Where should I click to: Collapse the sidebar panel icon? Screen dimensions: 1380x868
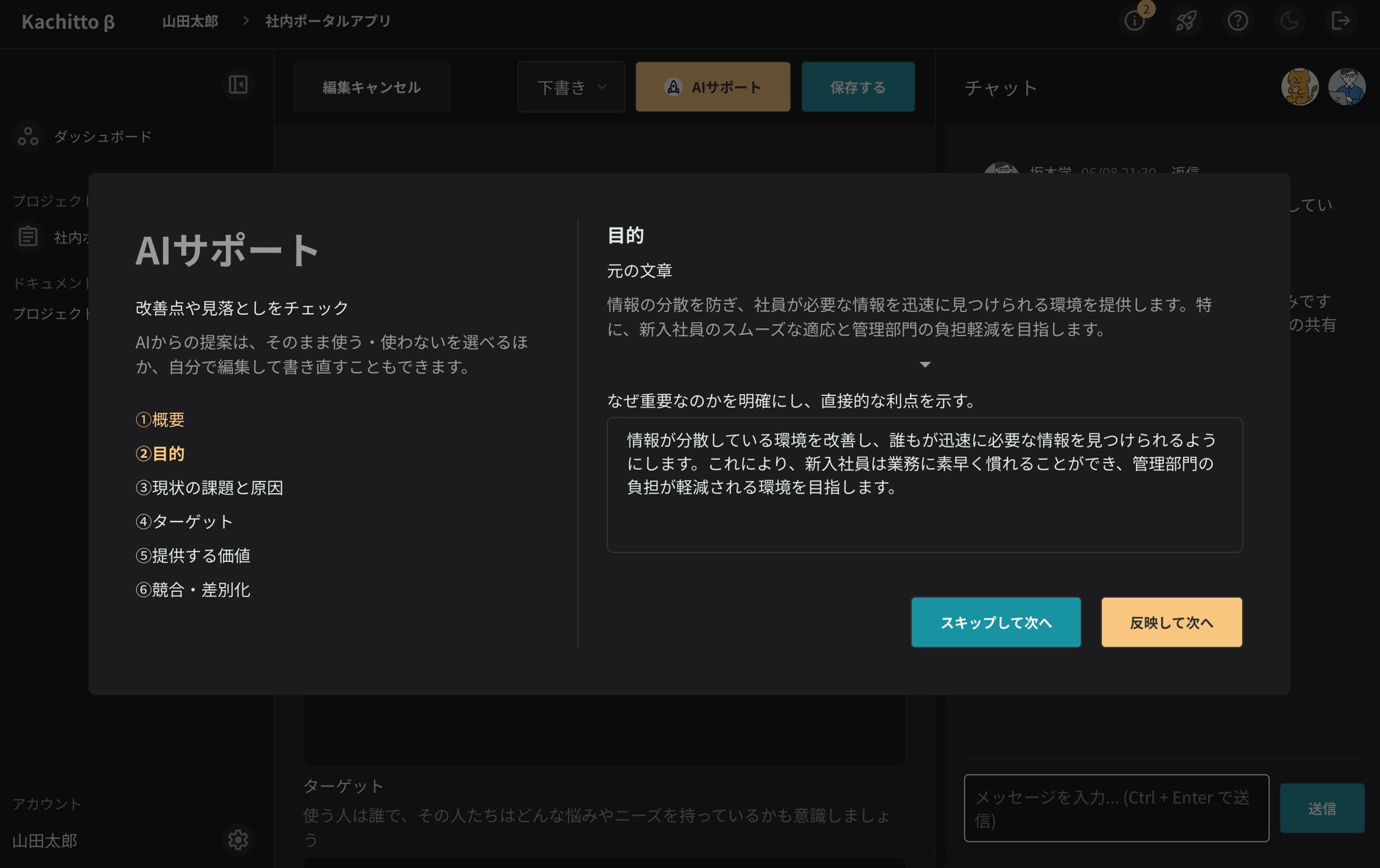click(238, 85)
